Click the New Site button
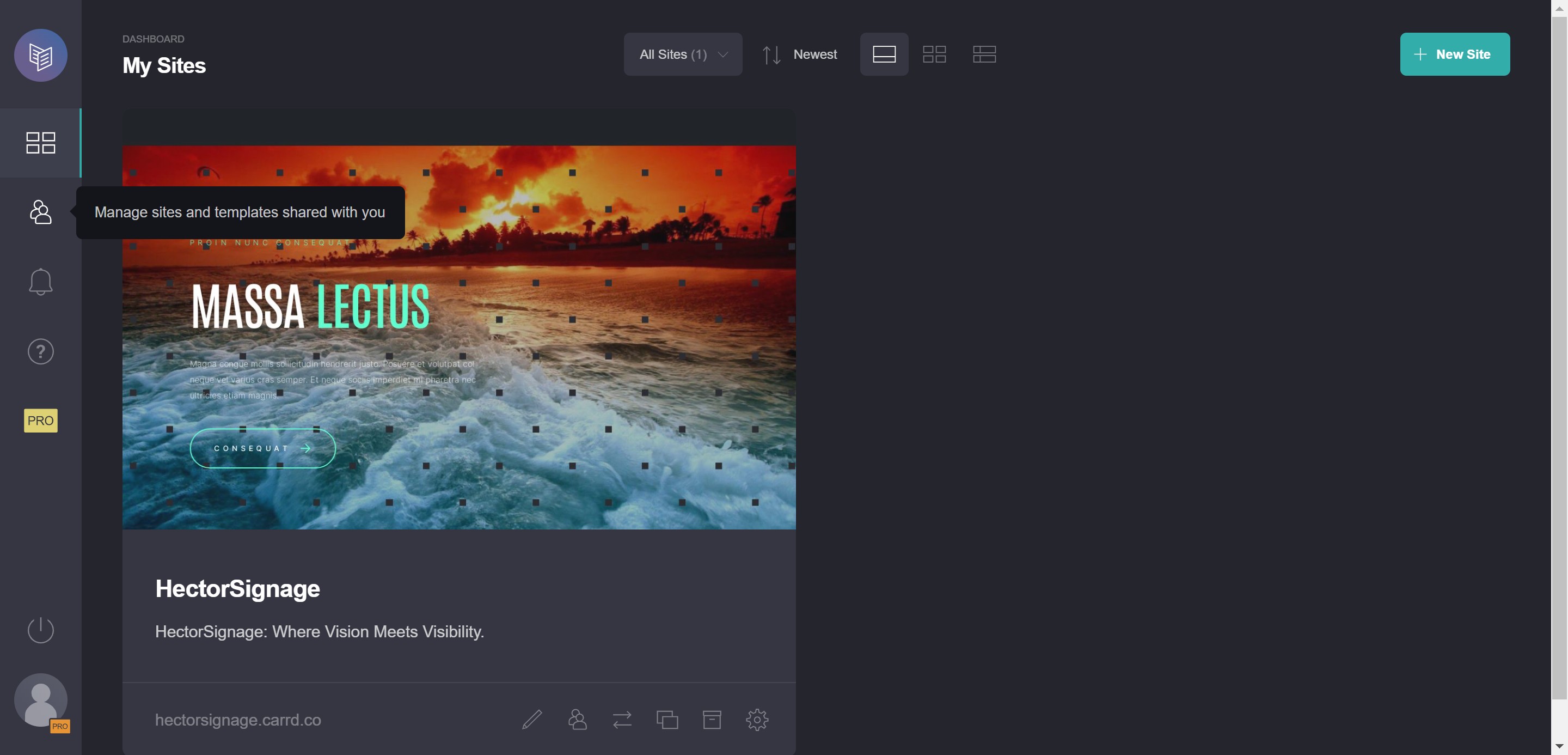Image resolution: width=1568 pixels, height=755 pixels. pyautogui.click(x=1454, y=54)
